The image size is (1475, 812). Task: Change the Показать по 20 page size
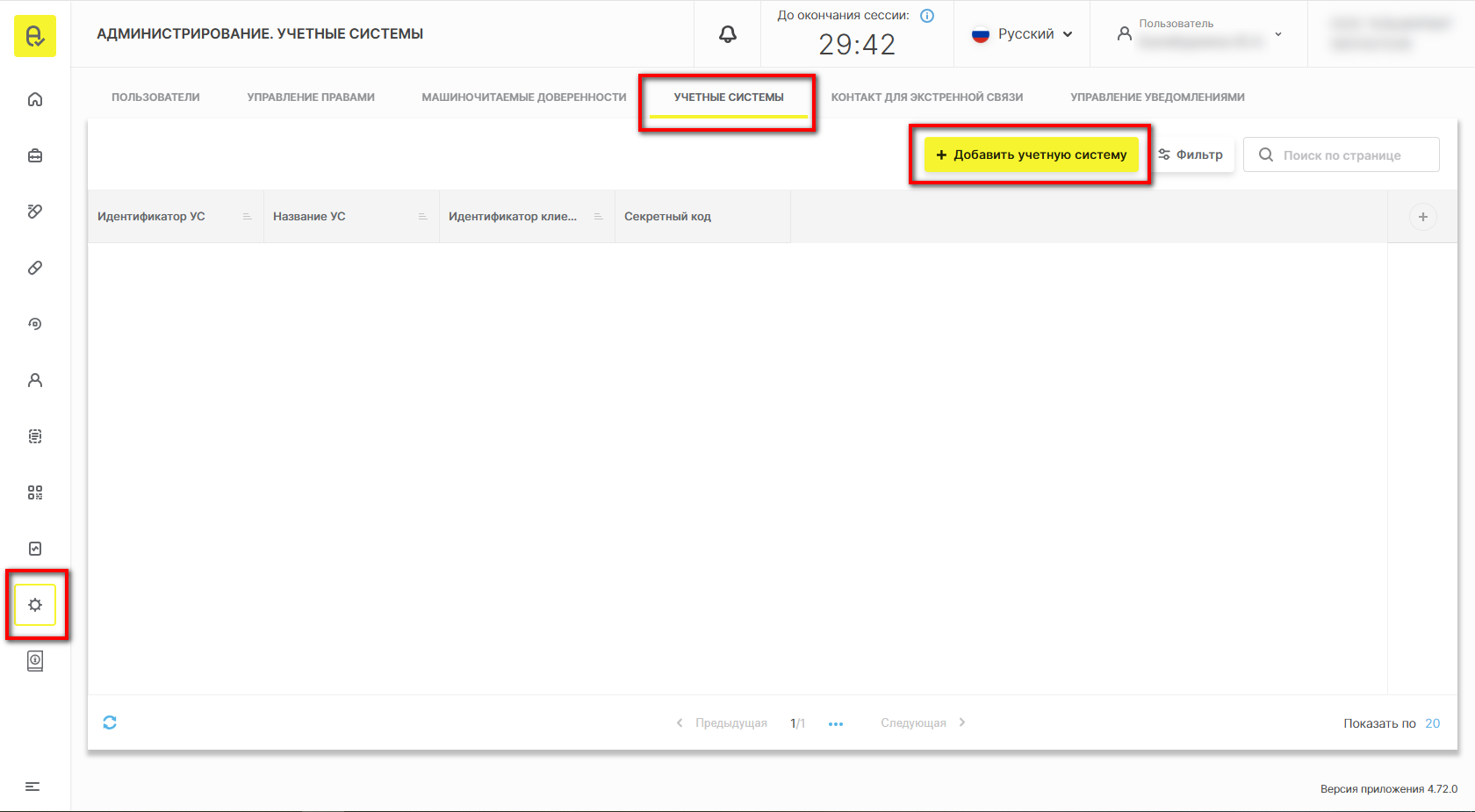pos(1432,723)
